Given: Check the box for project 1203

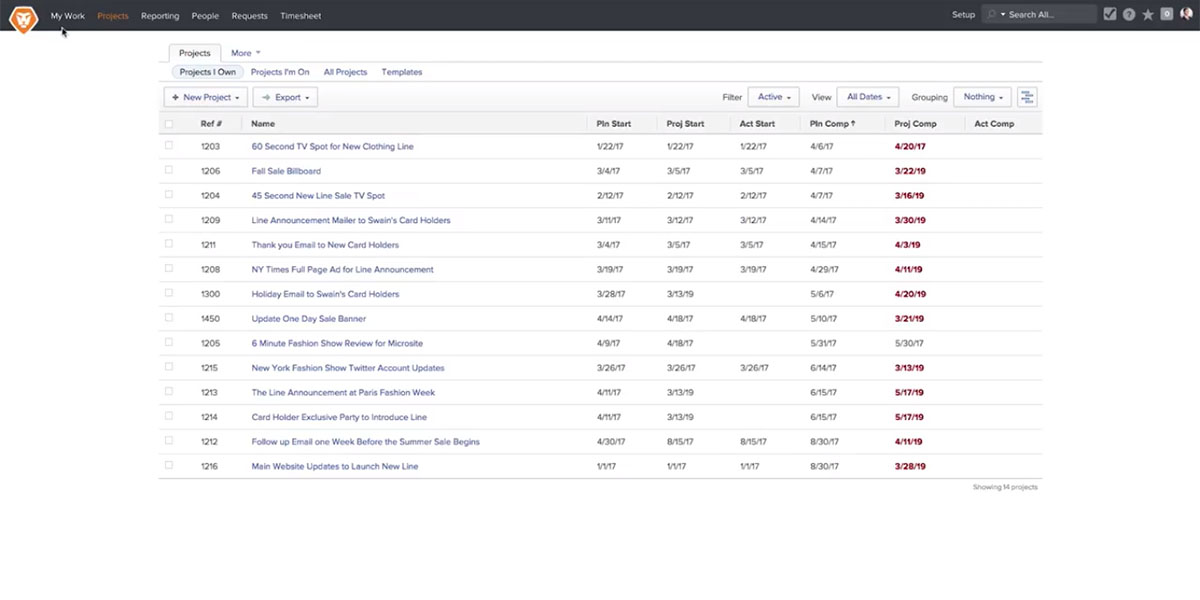Looking at the screenshot, I should pyautogui.click(x=169, y=146).
